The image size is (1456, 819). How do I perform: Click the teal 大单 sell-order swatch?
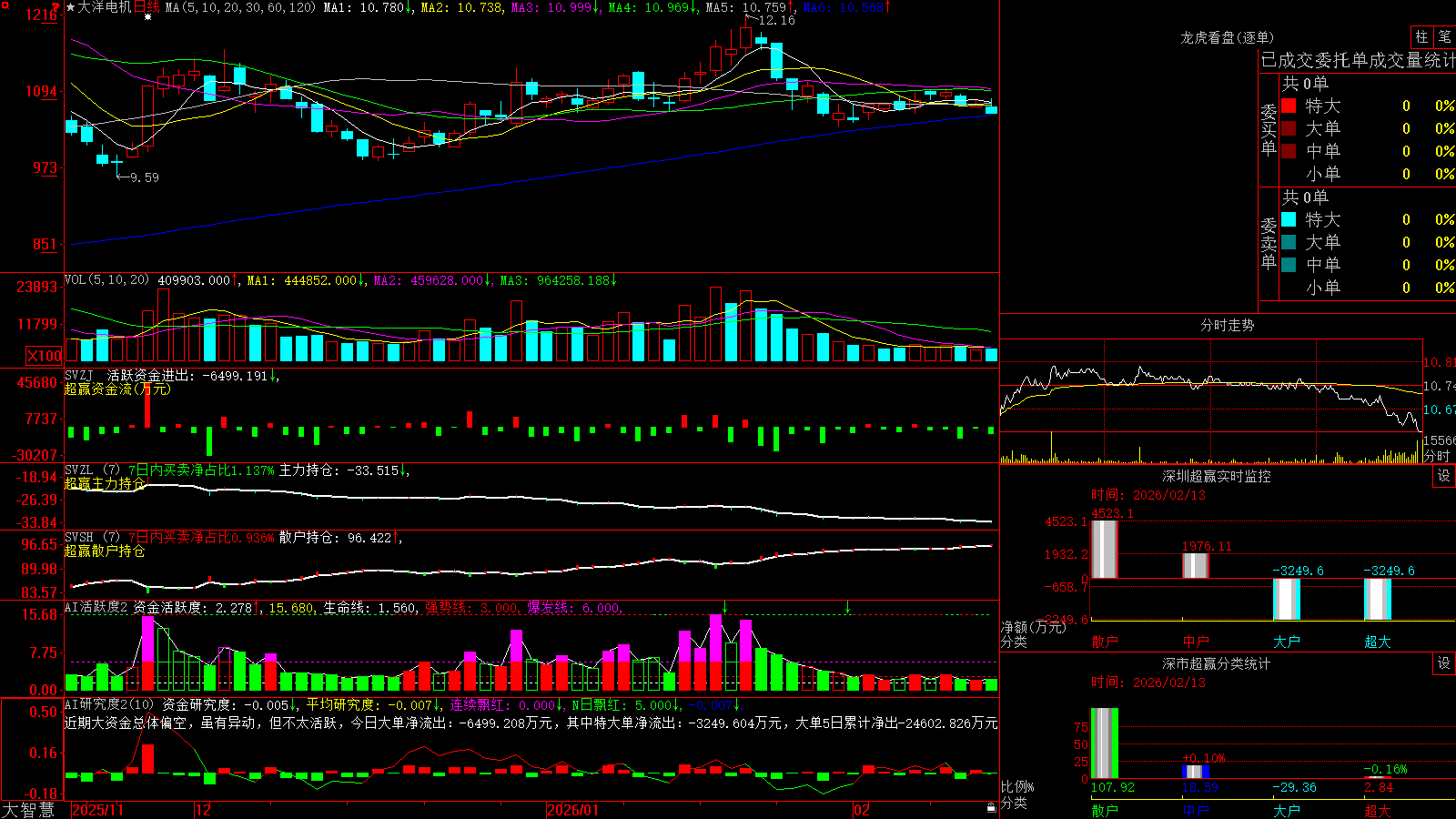(x=1289, y=242)
